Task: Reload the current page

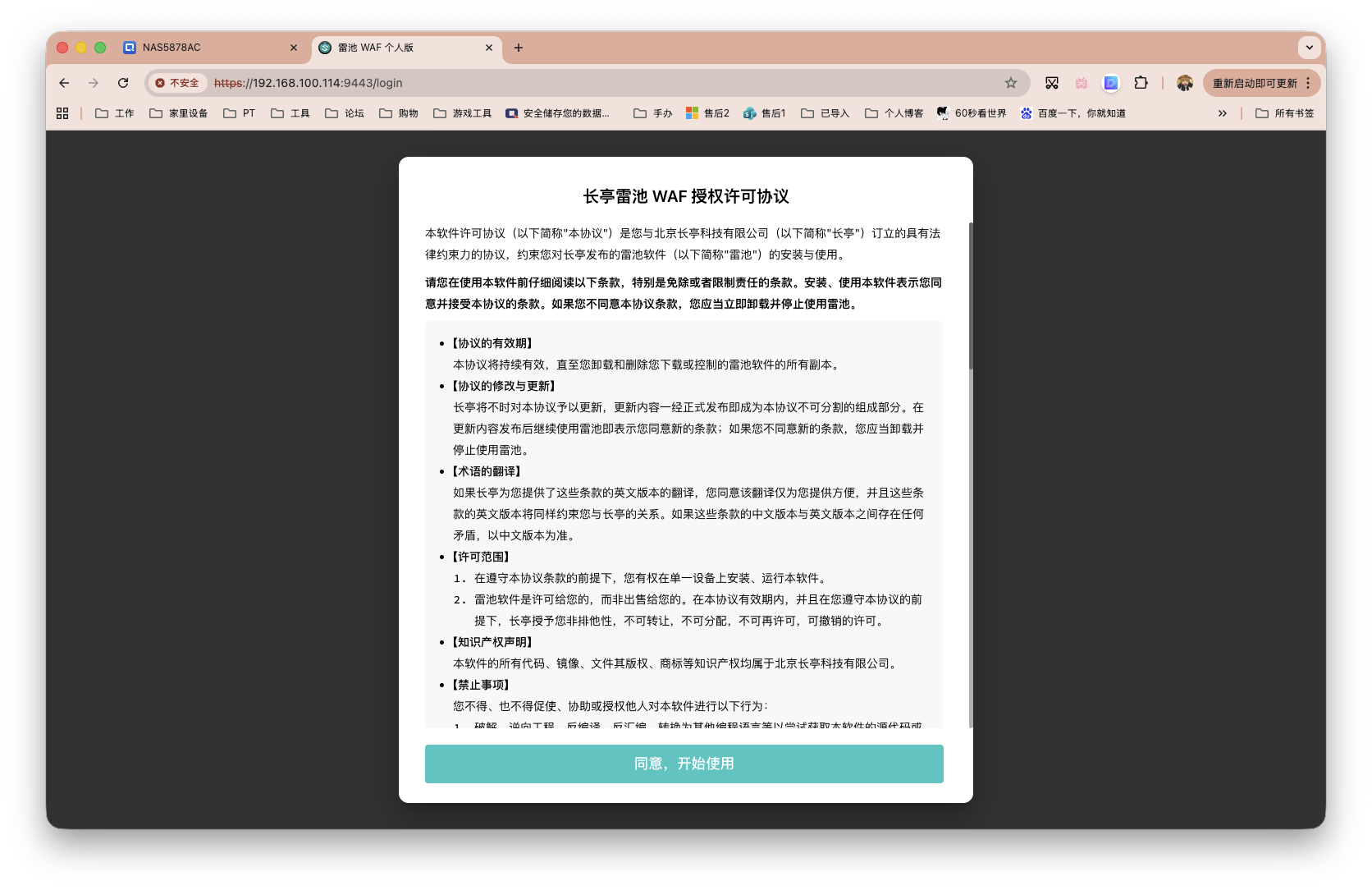Action: pos(123,83)
